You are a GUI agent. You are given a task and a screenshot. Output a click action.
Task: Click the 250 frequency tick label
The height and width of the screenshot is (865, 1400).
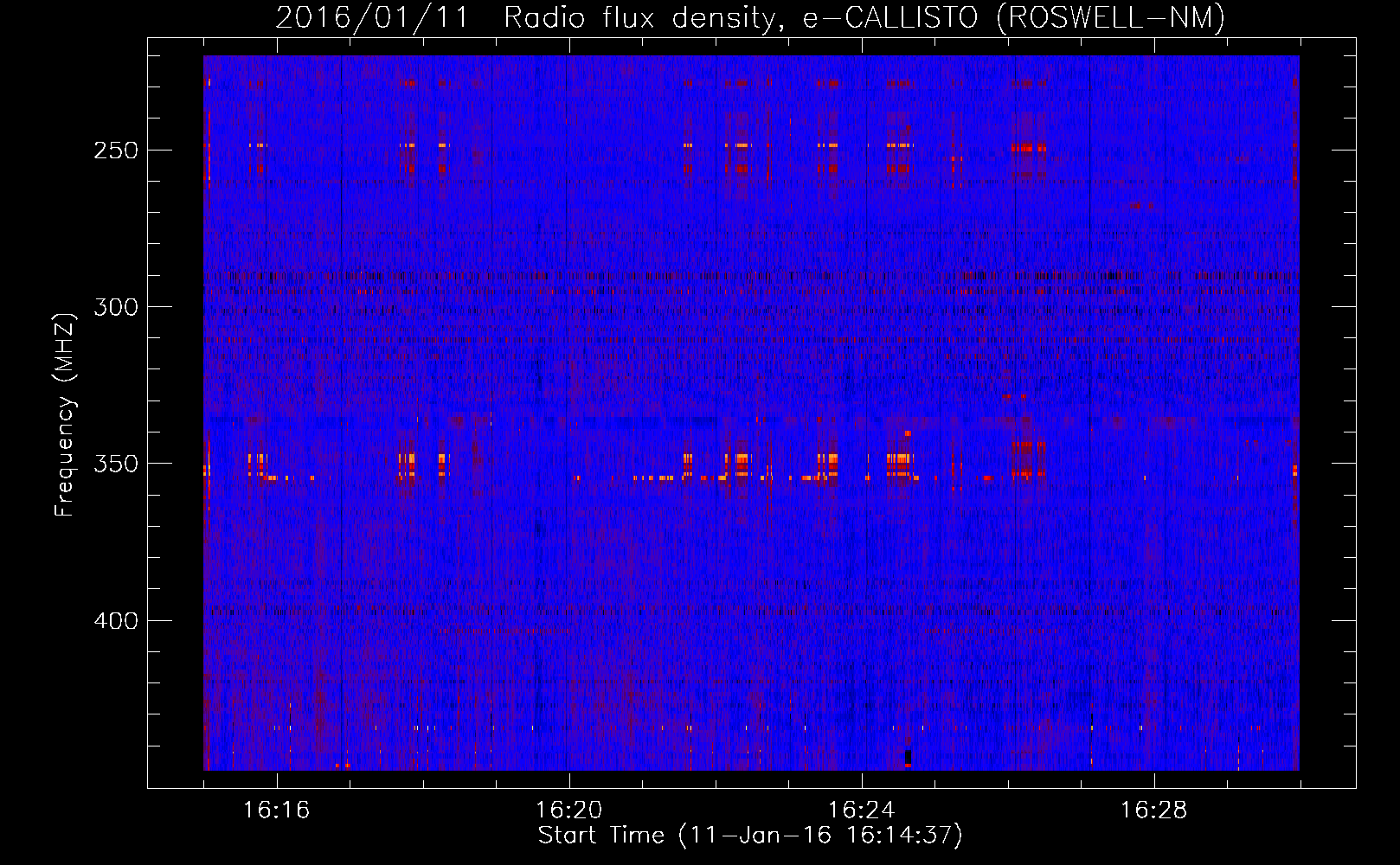pos(116,151)
